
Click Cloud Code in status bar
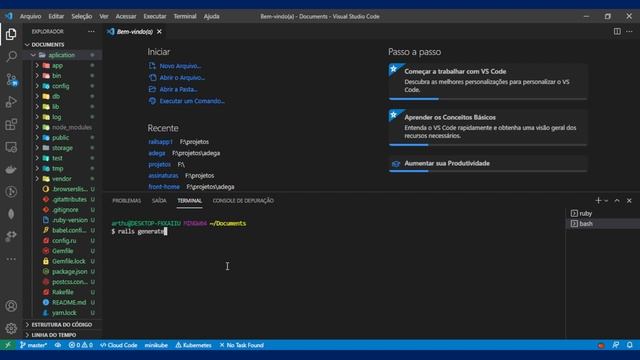tap(119, 345)
